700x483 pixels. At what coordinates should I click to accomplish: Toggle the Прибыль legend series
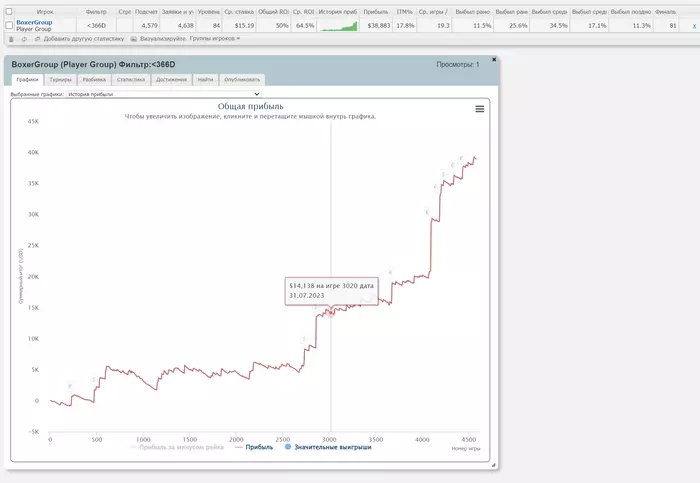pyautogui.click(x=259, y=447)
